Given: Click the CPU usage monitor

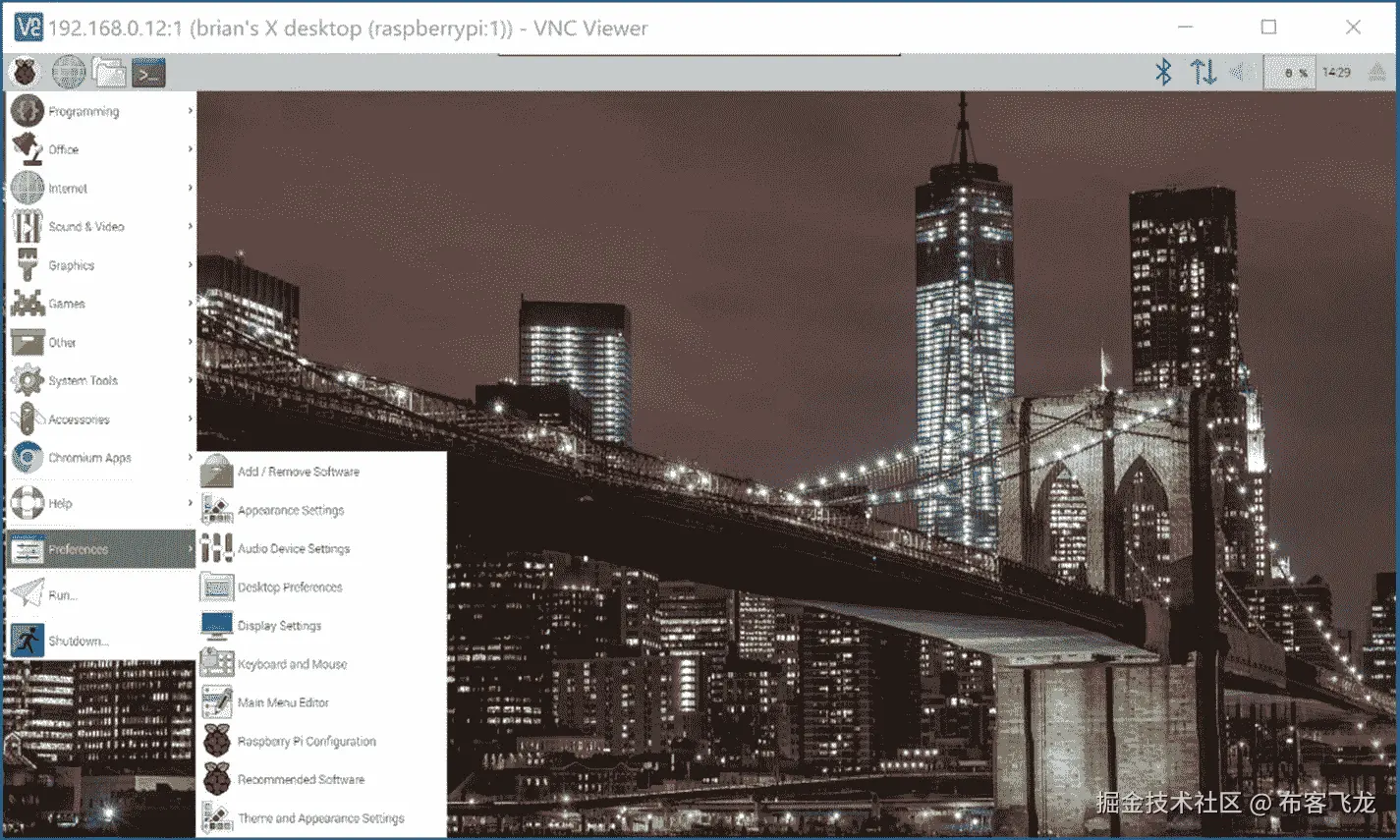Looking at the screenshot, I should click(x=1289, y=72).
